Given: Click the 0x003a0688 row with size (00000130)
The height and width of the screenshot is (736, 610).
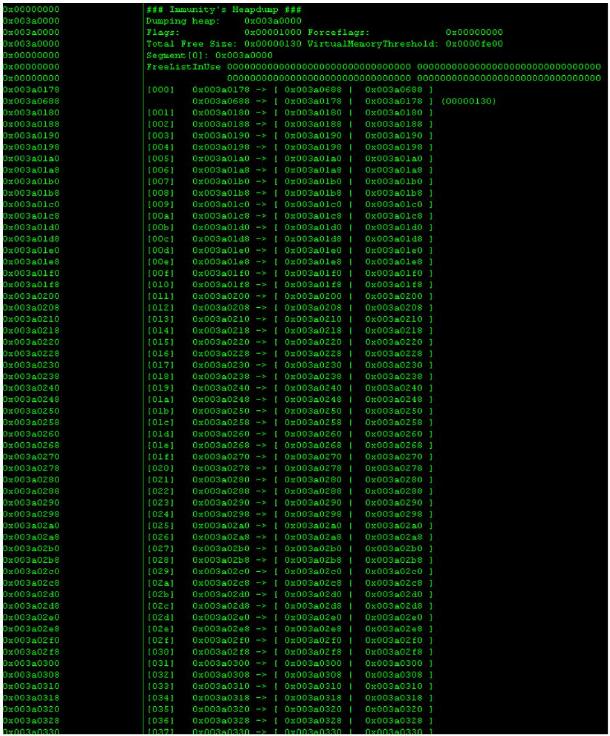Looking at the screenshot, I should [344, 101].
